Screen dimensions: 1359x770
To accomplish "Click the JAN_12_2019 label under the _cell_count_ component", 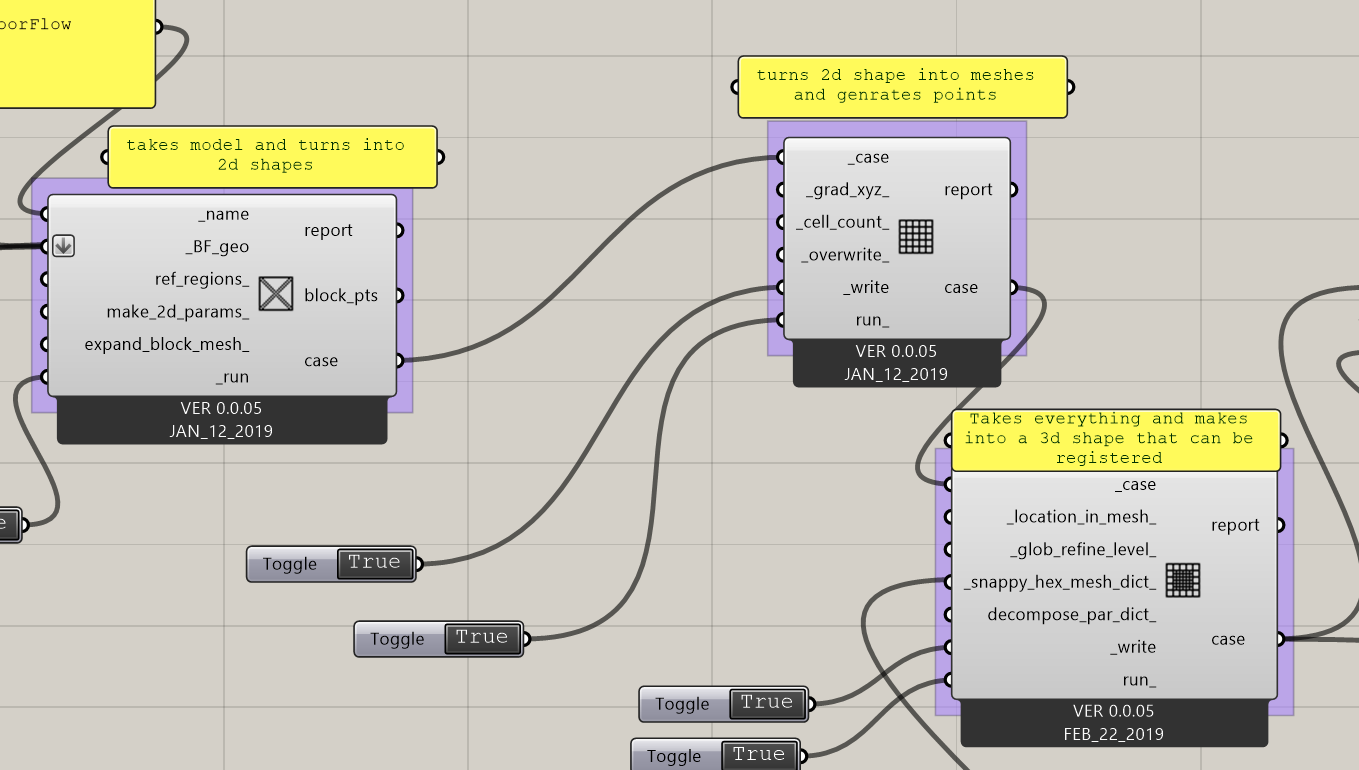I will pos(897,374).
